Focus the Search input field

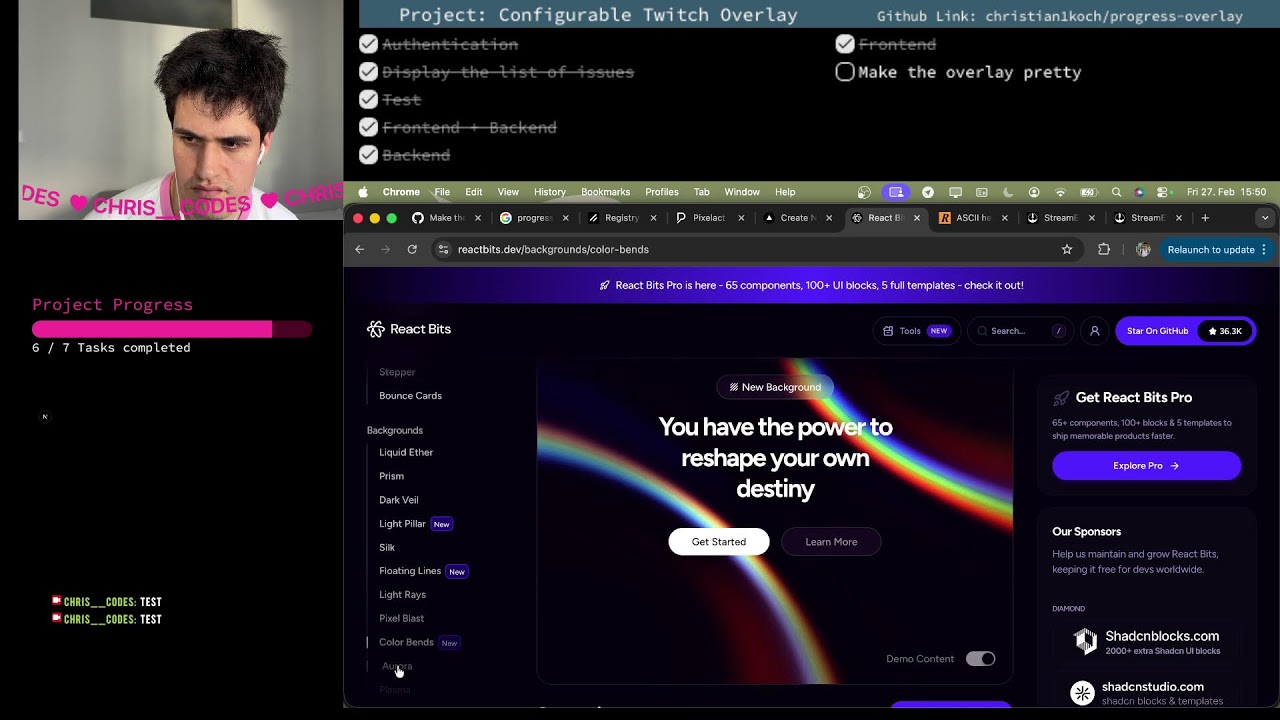click(x=1020, y=331)
